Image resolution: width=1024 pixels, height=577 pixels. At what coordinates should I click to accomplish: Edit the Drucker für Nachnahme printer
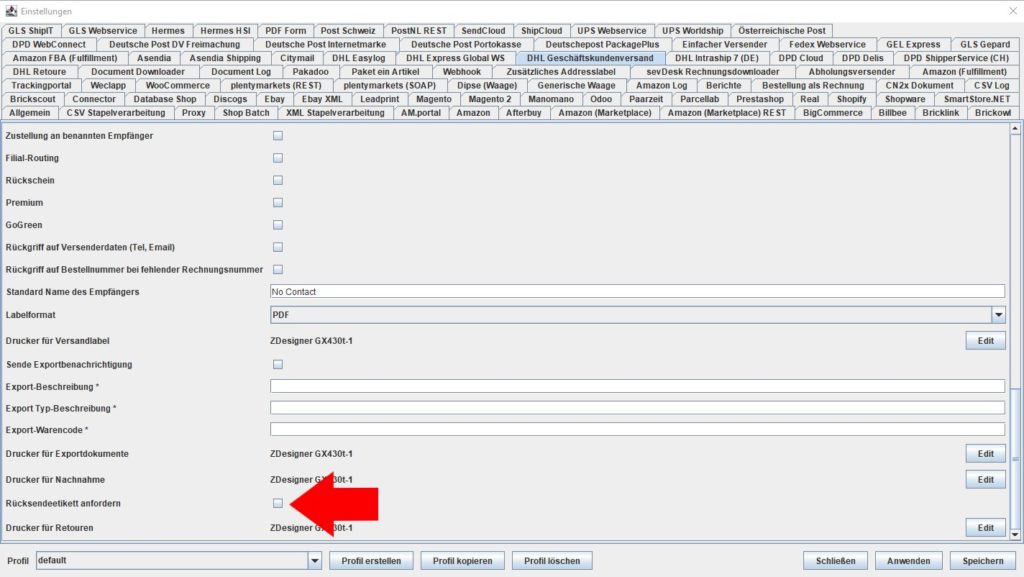click(985, 480)
